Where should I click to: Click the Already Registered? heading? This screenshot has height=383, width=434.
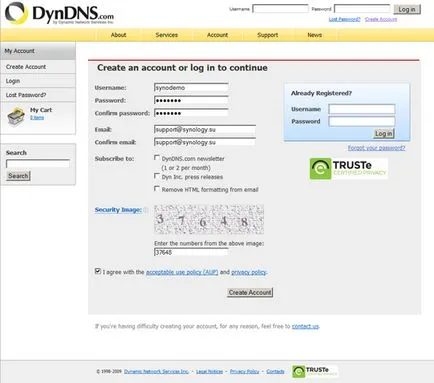point(321,93)
